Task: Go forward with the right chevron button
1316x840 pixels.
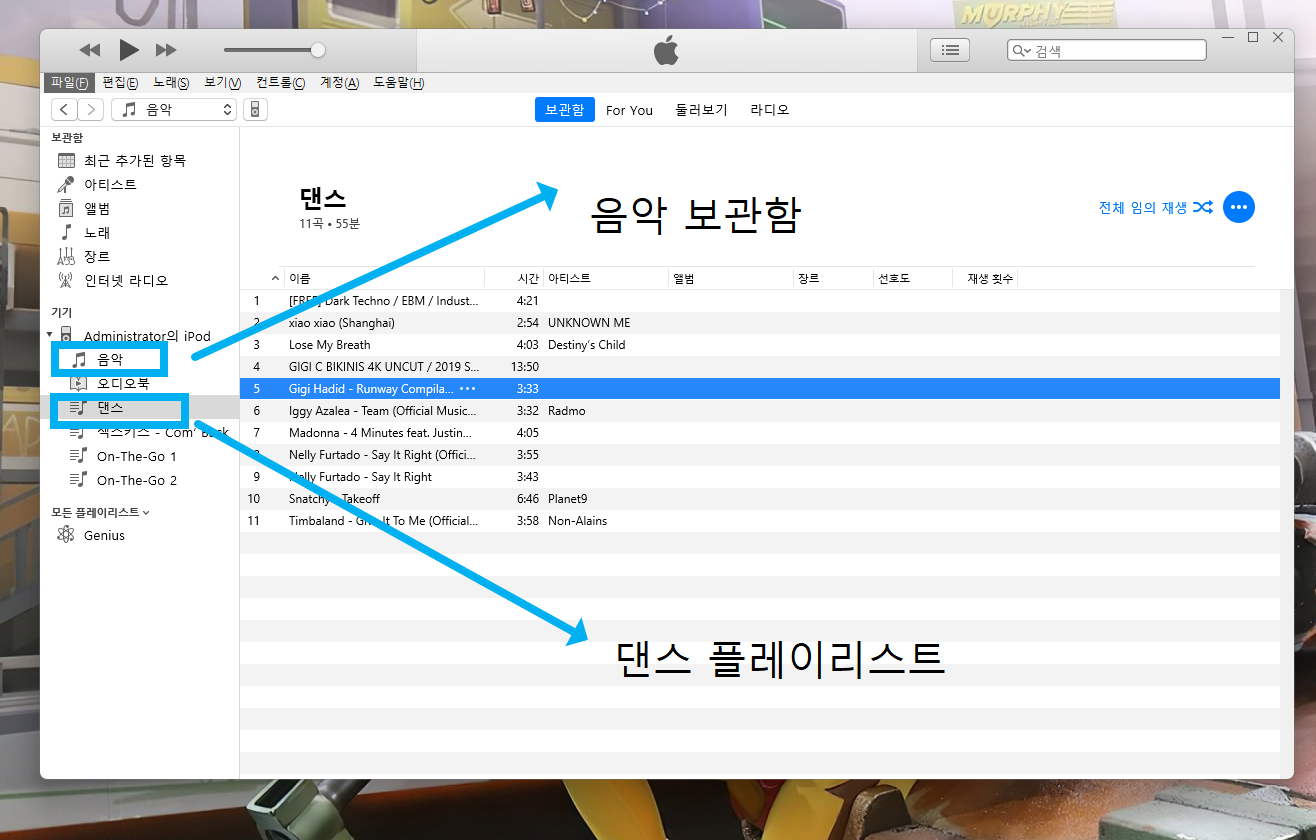Action: pyautogui.click(x=90, y=110)
